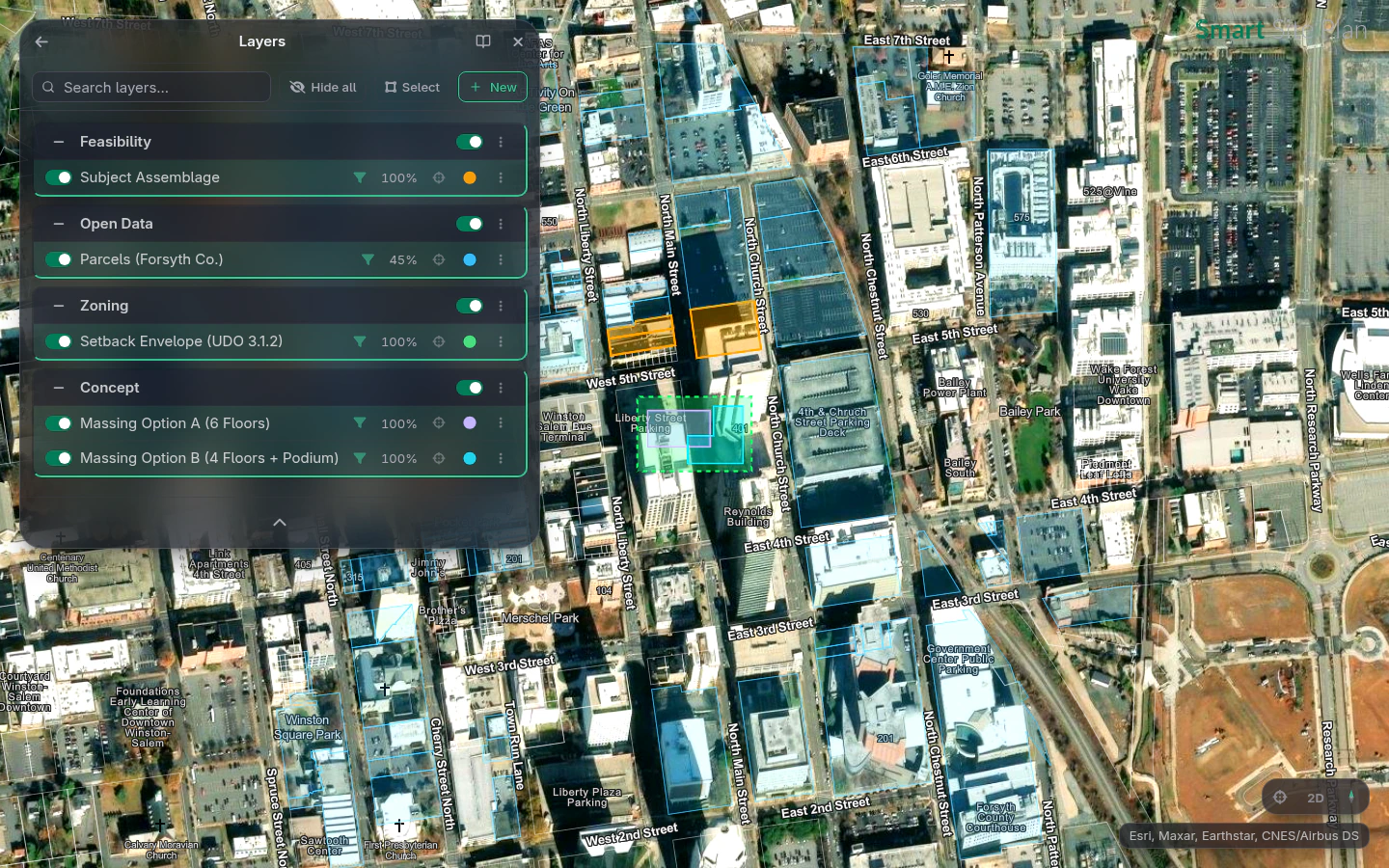Viewport: 1389px width, 868px height.
Task: Zoom to Subject Assemblage layer extent
Action: (439, 177)
